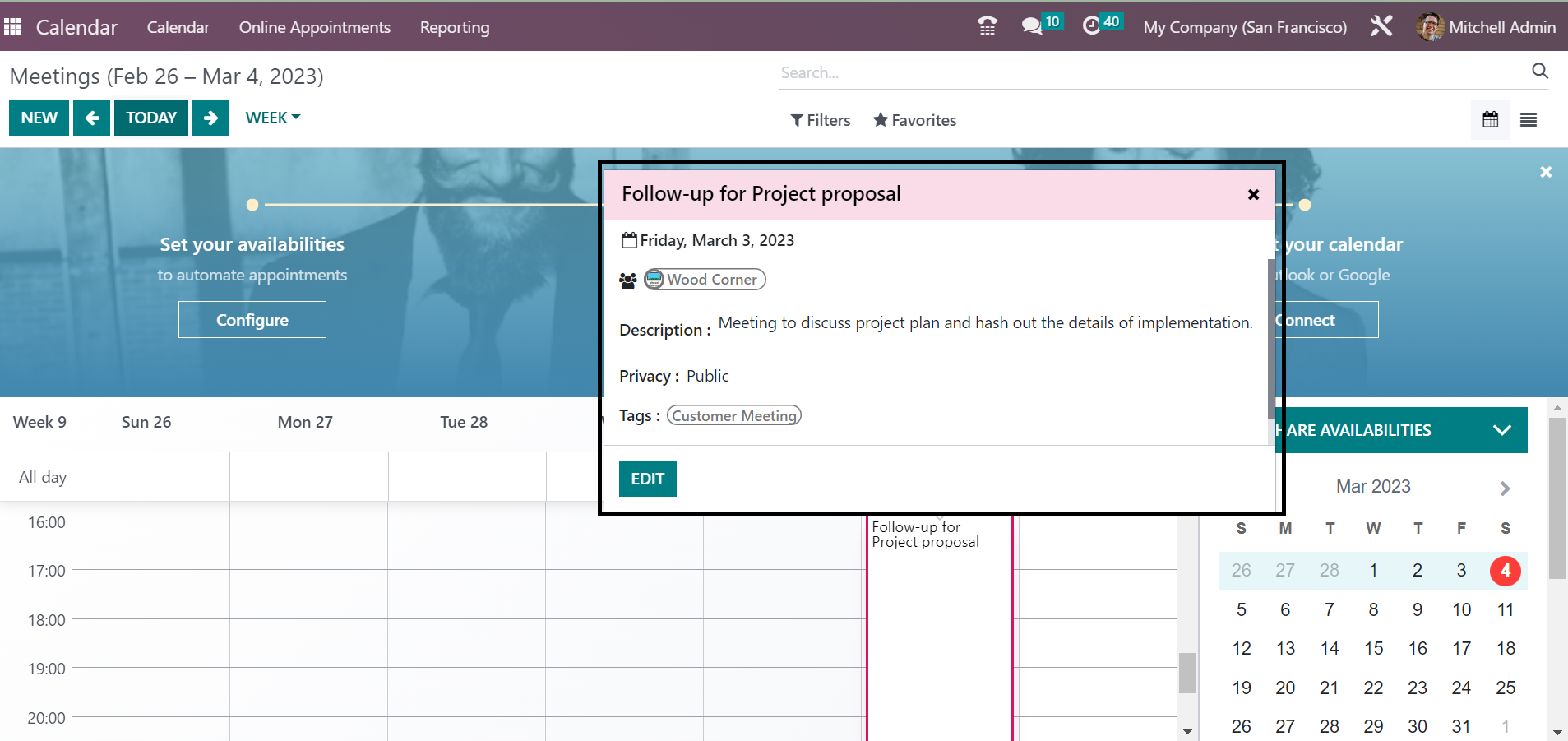Open the debug tools wrench icon
Image resolution: width=1568 pixels, height=741 pixels.
coord(1381,26)
